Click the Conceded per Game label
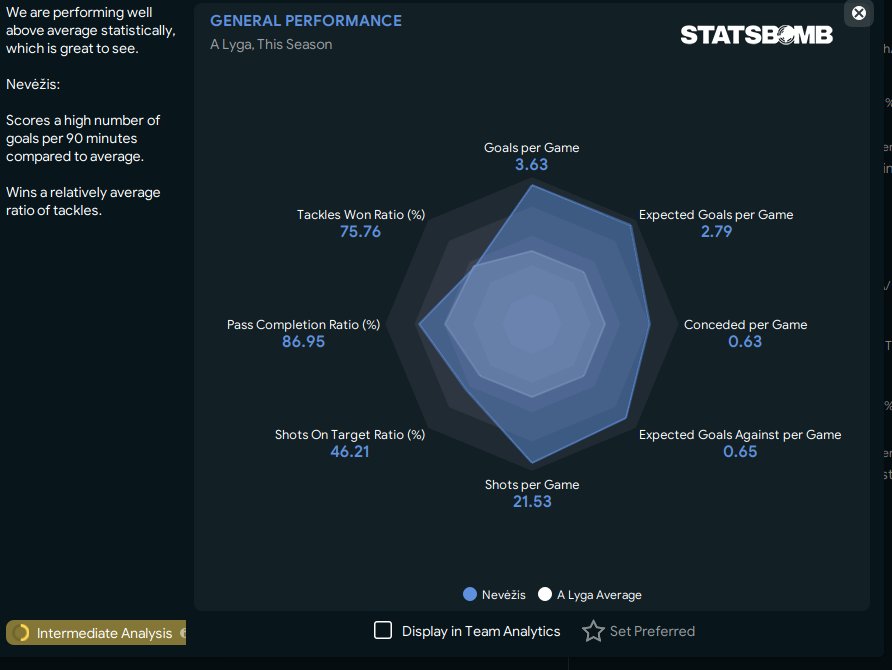The height and width of the screenshot is (670, 892). click(745, 325)
